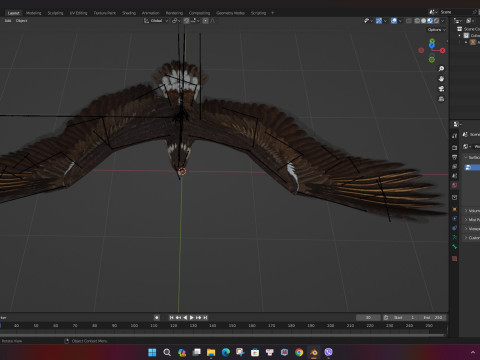Toggle the camera view icon

tap(441, 89)
